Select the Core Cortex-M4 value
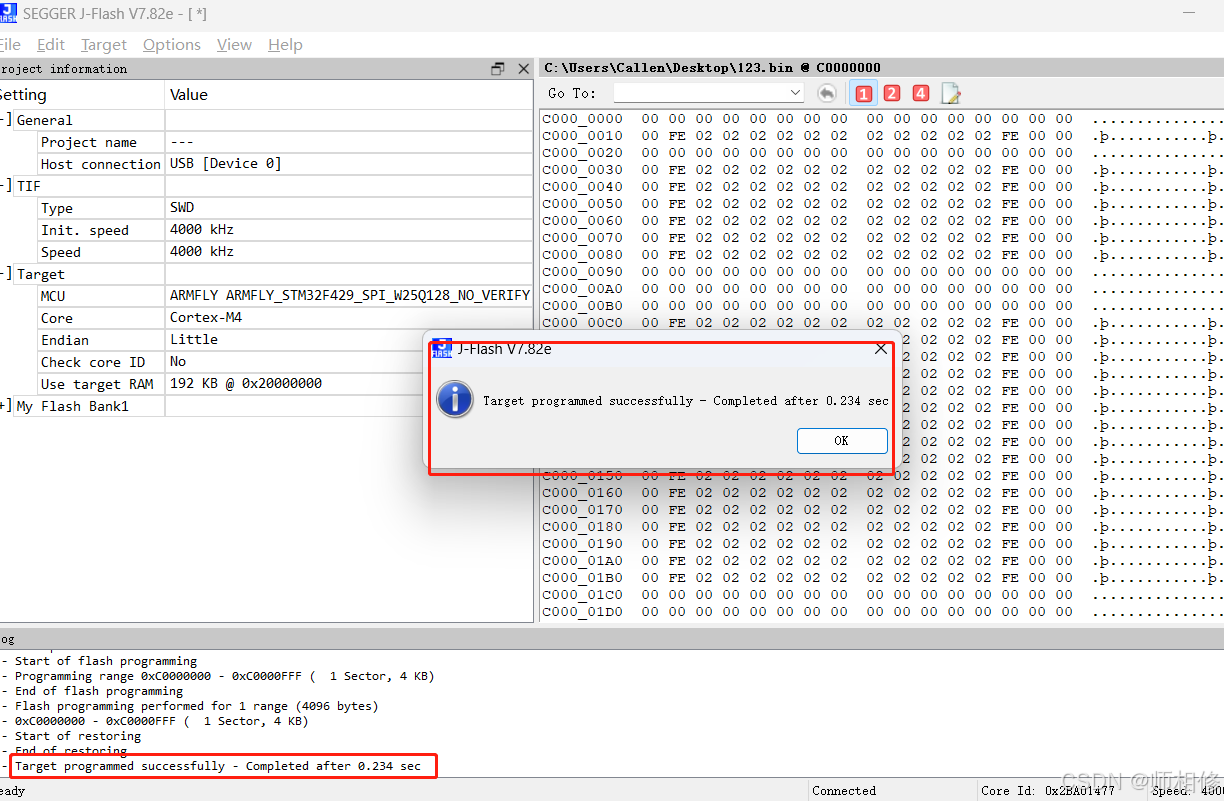This screenshot has height=801, width=1224. click(x=206, y=318)
